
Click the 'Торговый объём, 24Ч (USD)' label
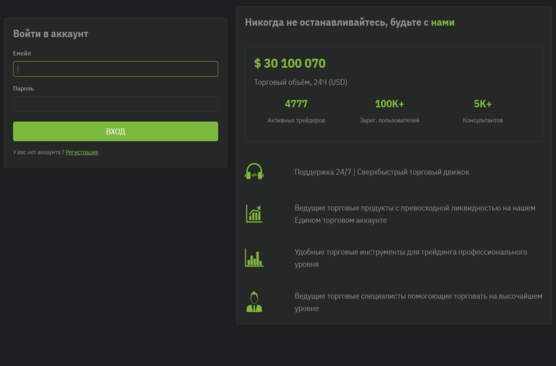pos(301,82)
